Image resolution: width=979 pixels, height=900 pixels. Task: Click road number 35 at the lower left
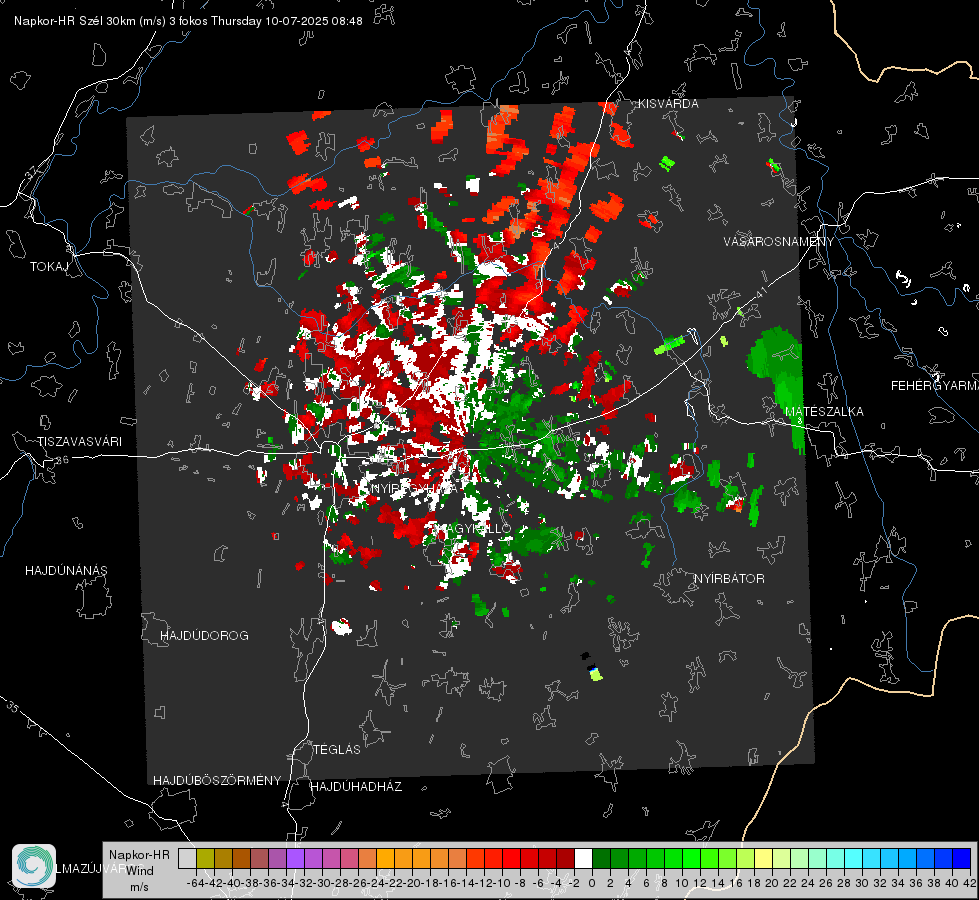pos(13,707)
